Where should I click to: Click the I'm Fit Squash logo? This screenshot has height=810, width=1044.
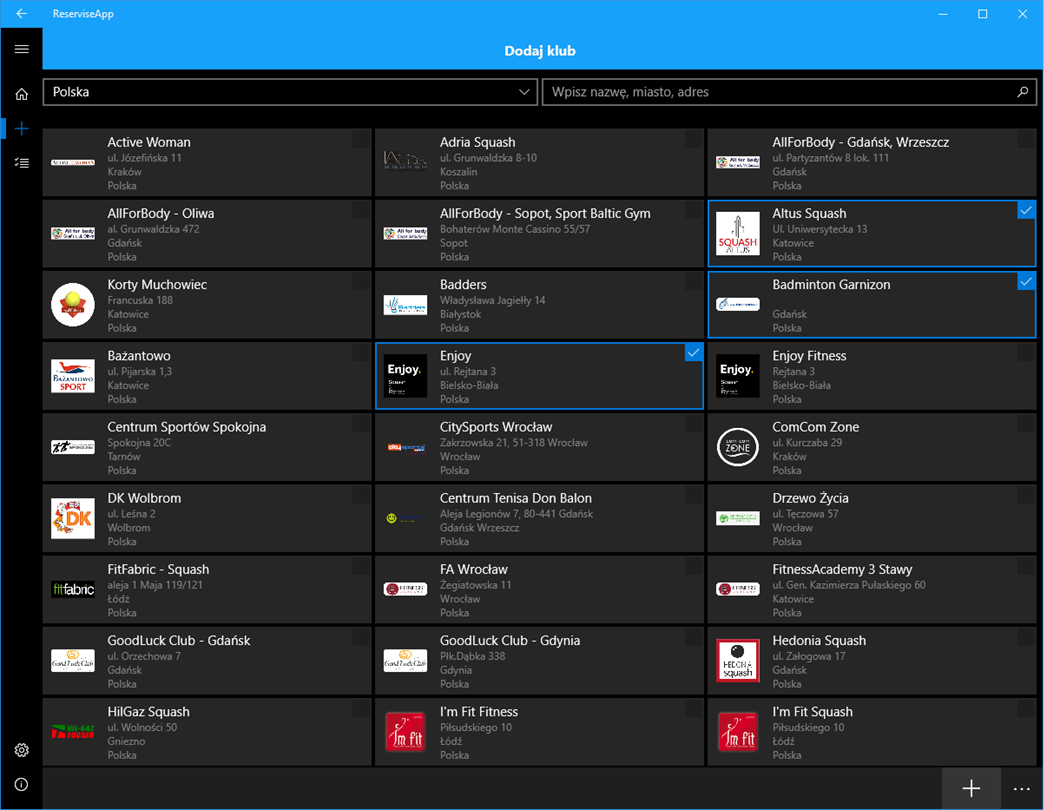coord(738,732)
